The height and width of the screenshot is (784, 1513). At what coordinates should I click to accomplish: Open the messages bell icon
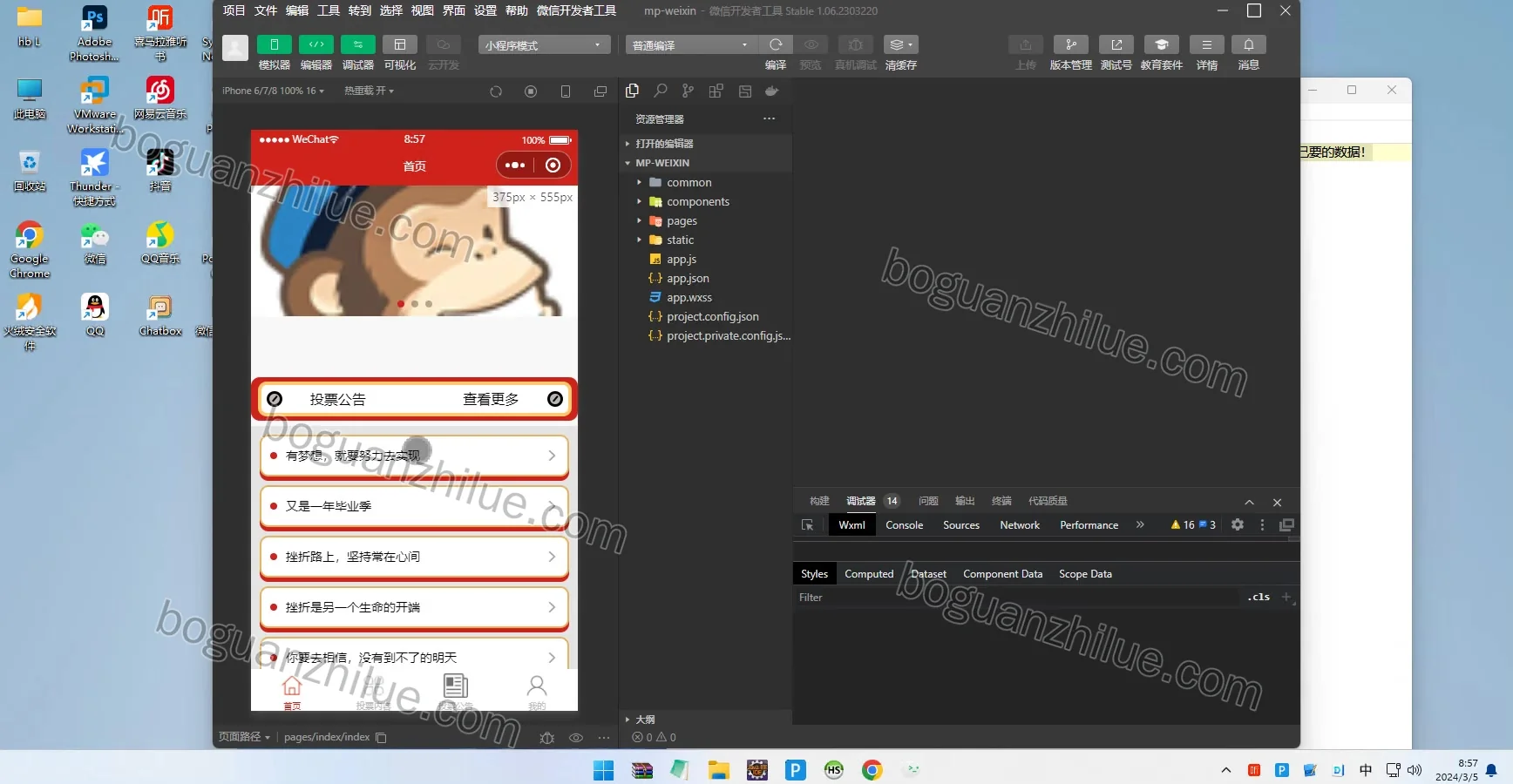click(x=1248, y=44)
